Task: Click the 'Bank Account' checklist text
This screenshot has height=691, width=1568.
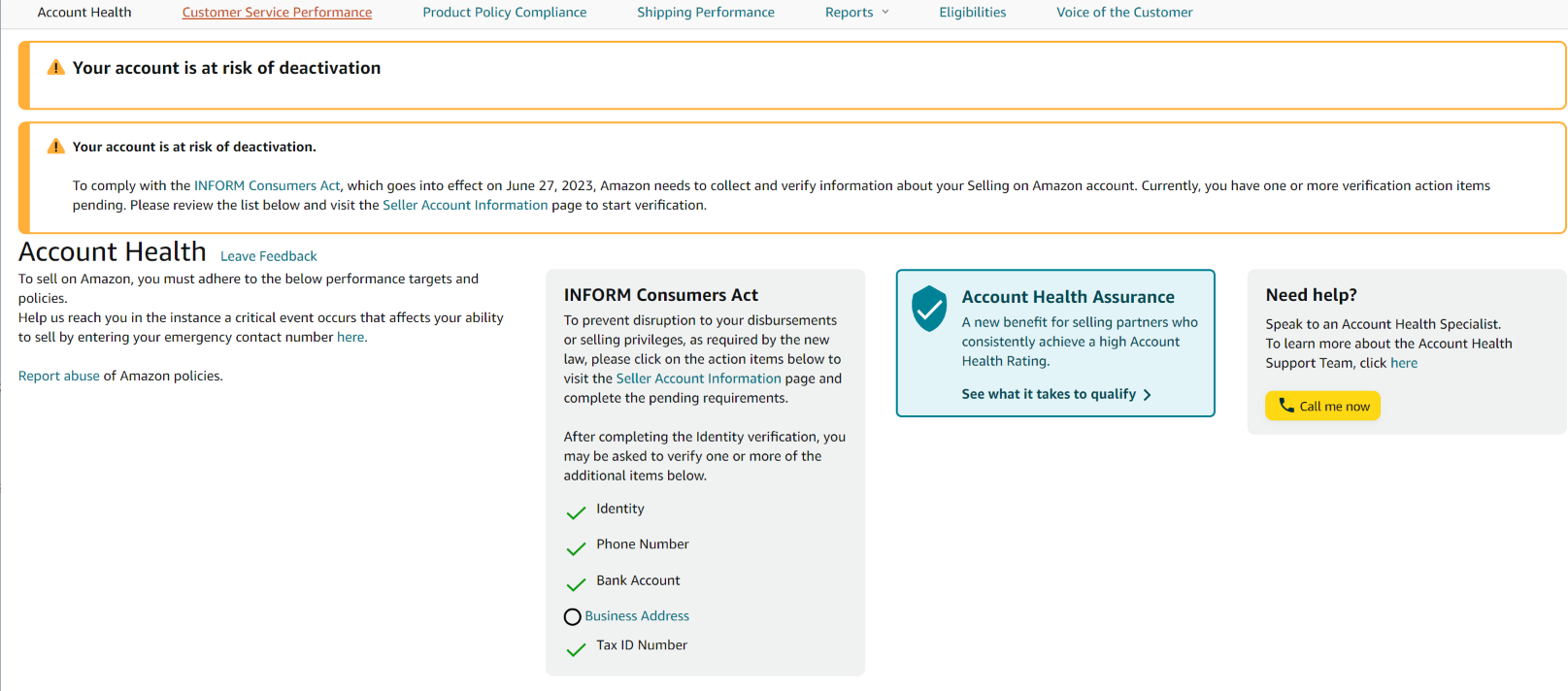Action: click(x=638, y=580)
